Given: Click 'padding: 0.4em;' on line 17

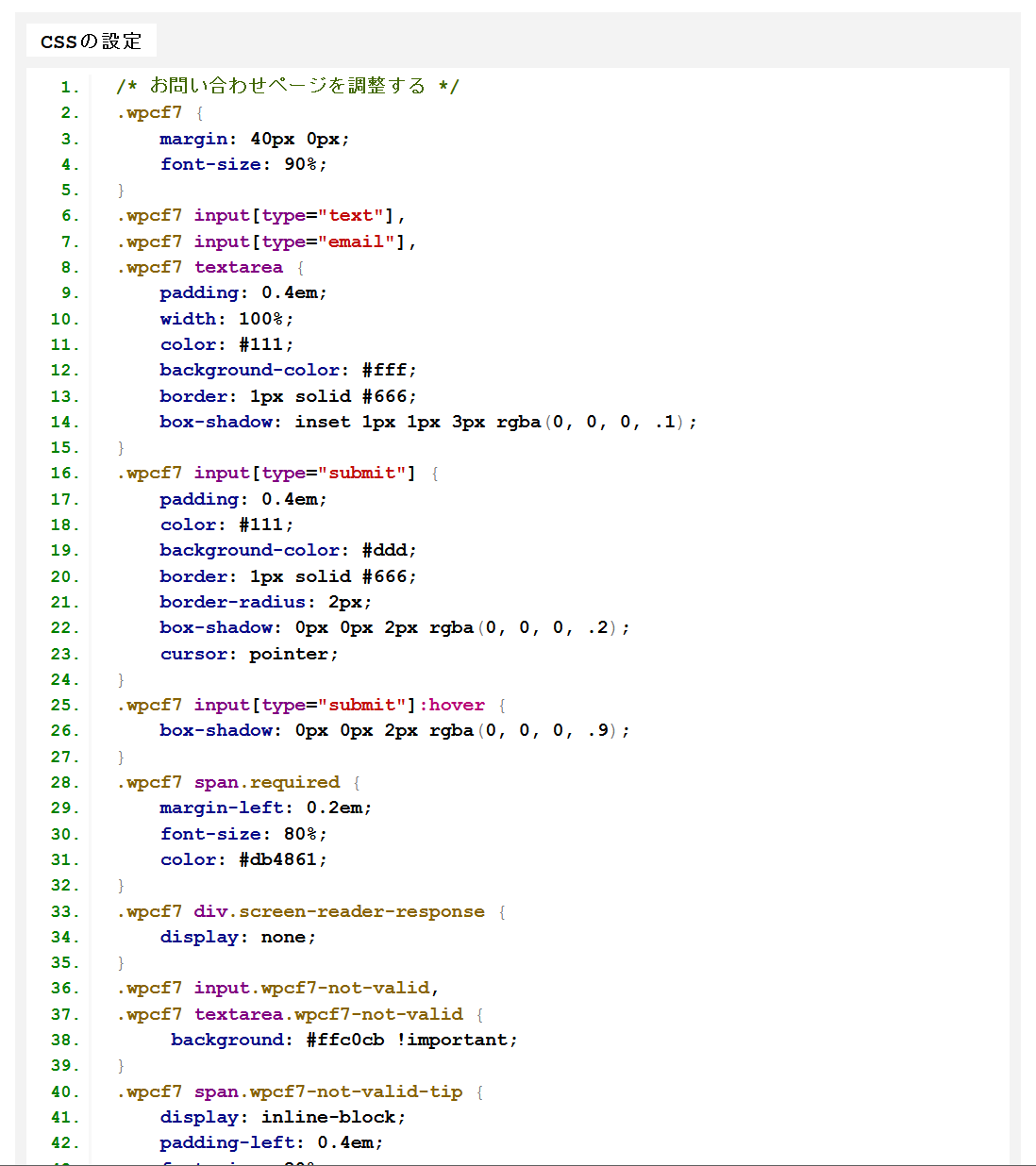Looking at the screenshot, I should 243,500.
